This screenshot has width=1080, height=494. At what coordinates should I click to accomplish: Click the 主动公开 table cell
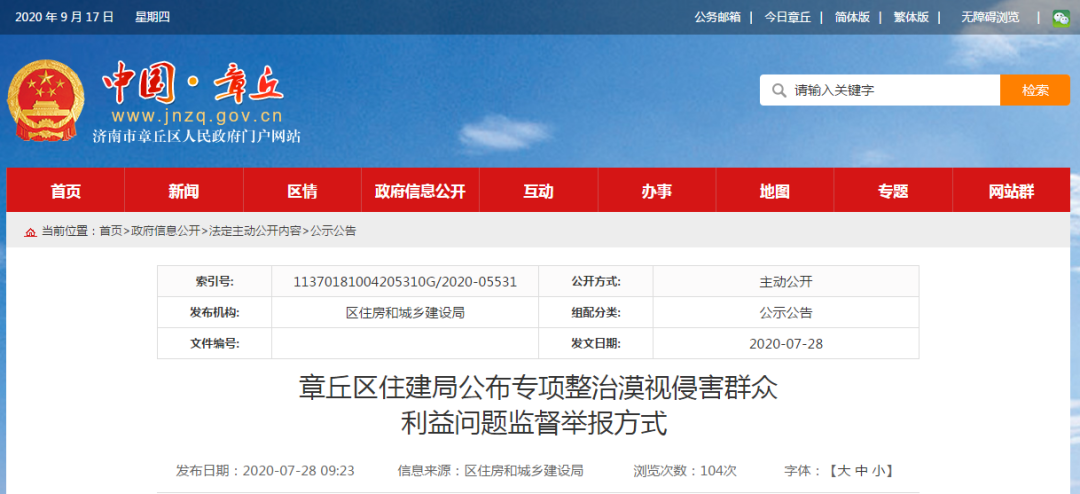pyautogui.click(x=786, y=281)
